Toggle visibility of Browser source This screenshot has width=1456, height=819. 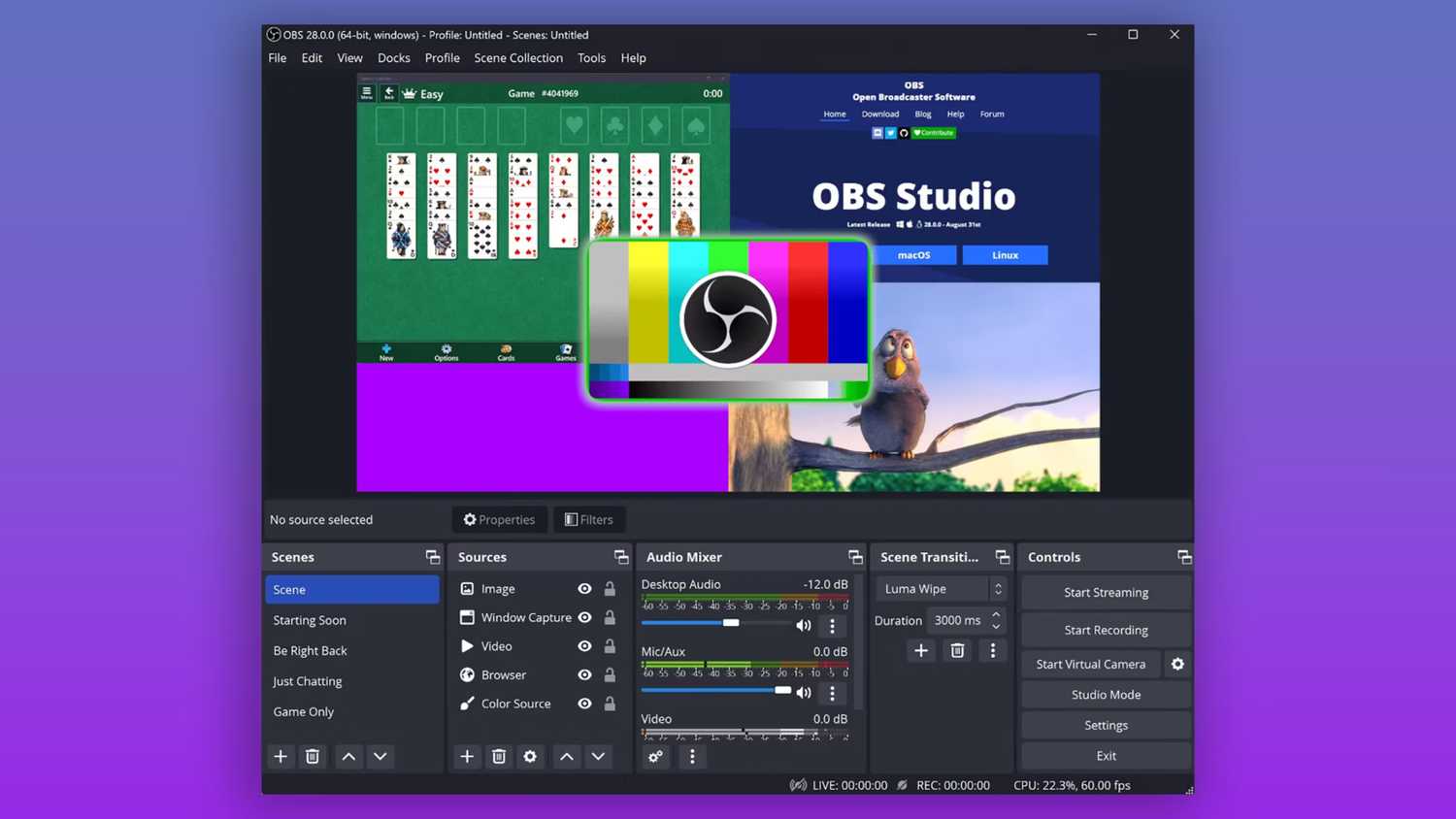pos(584,674)
